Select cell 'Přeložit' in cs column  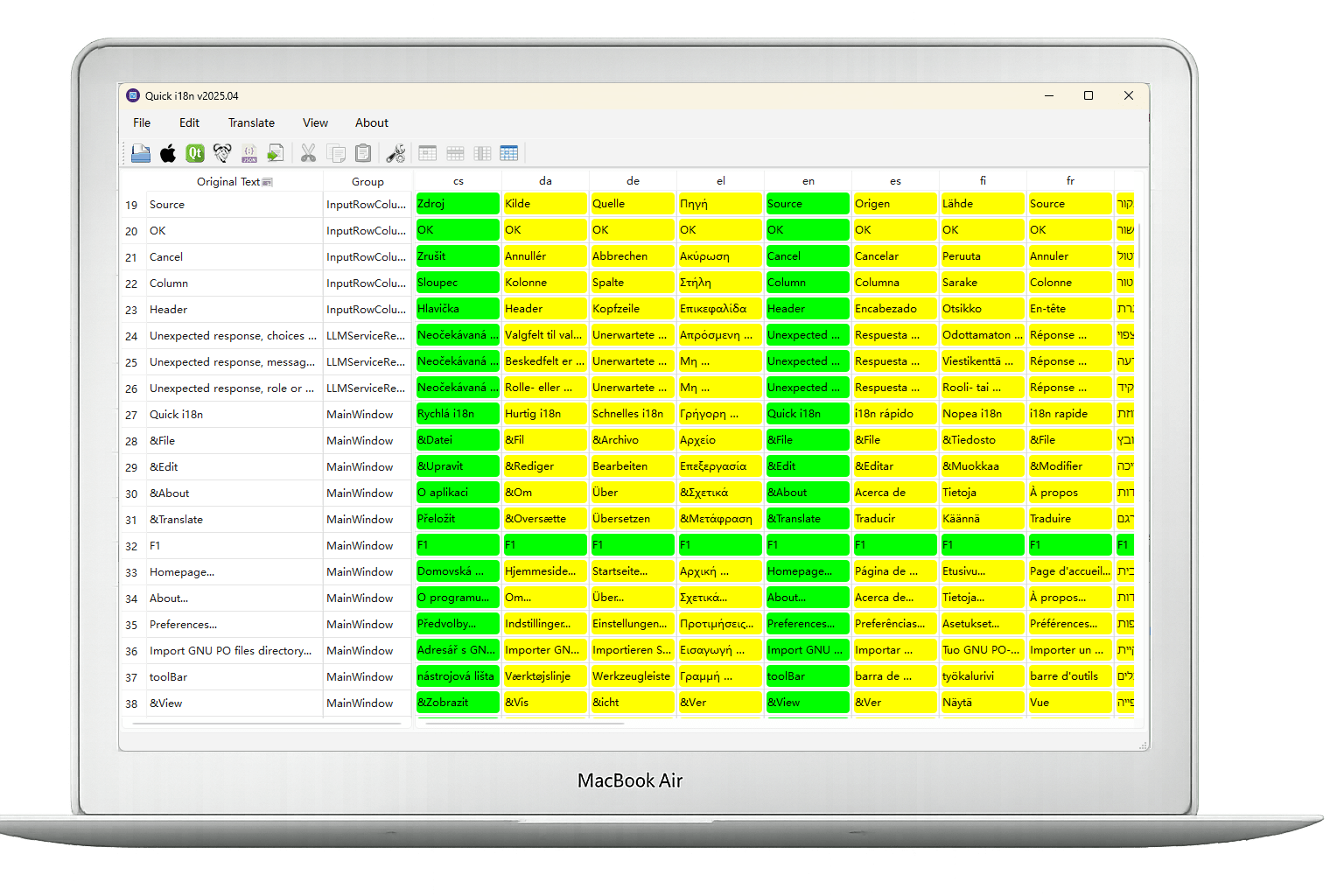[458, 519]
